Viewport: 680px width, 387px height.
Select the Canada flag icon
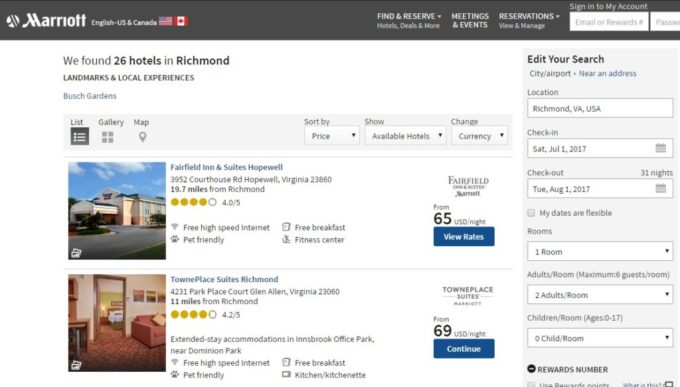[181, 21]
